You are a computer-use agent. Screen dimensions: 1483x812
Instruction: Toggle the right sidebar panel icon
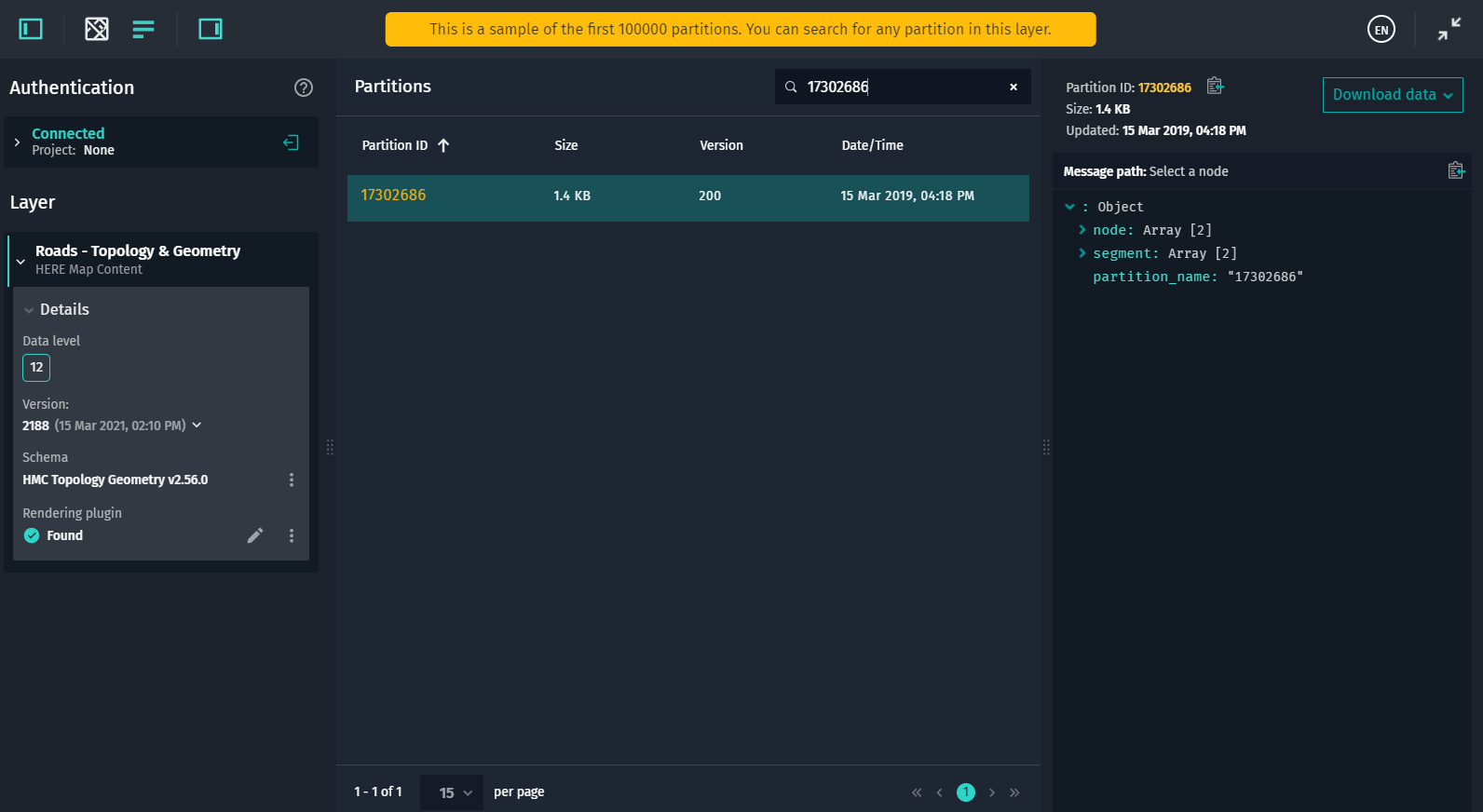[x=211, y=29]
